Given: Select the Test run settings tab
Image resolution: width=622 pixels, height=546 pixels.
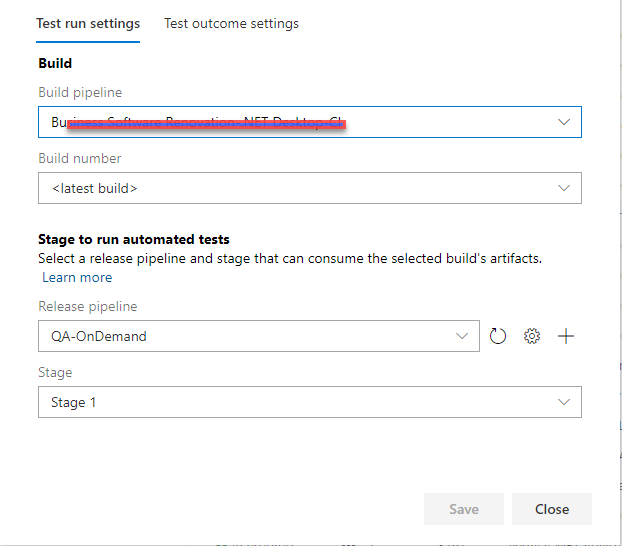Looking at the screenshot, I should coord(88,24).
